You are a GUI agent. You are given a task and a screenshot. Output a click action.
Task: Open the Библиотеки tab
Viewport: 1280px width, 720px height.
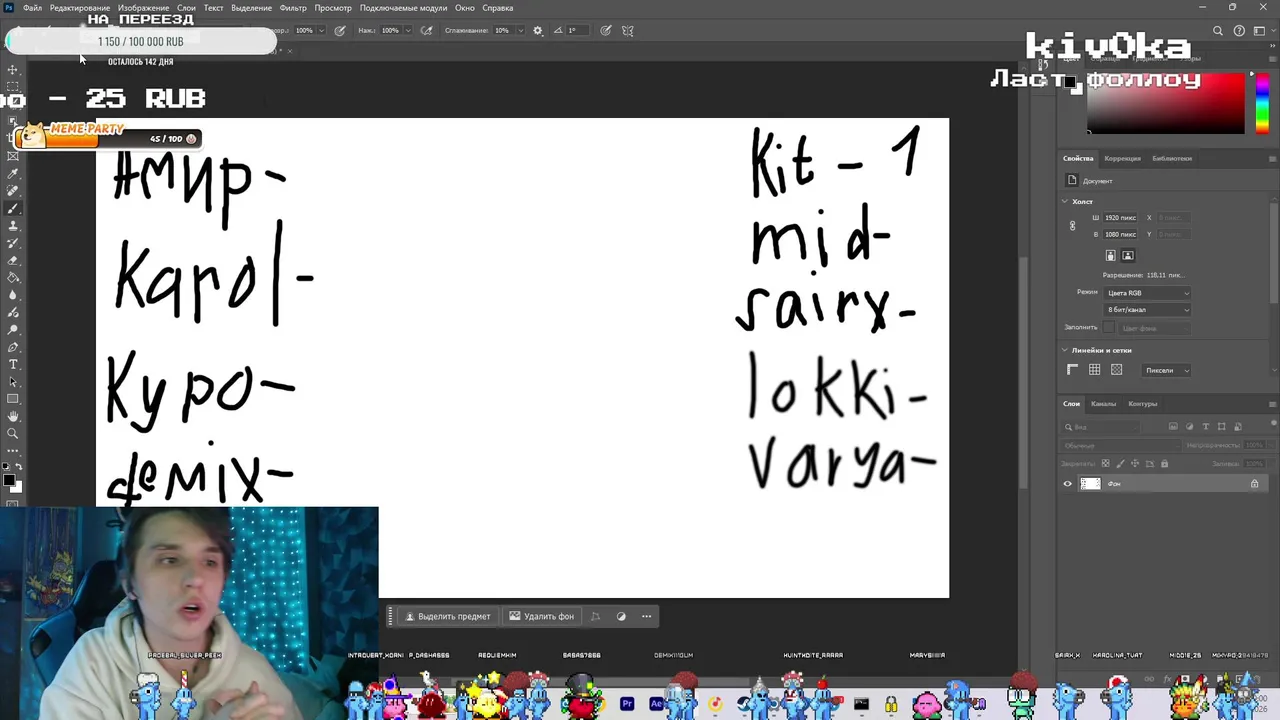1172,158
